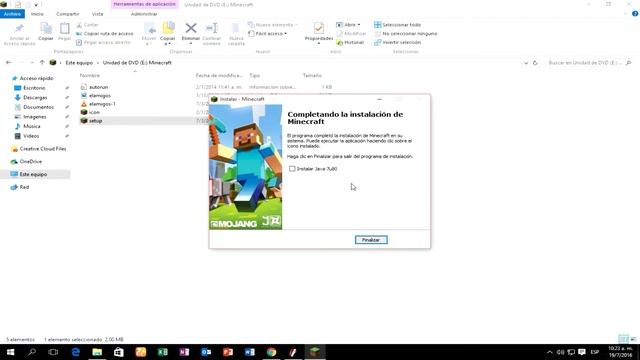Open Excel from the taskbar
This screenshot has height=360, width=640.
[x=162, y=352]
